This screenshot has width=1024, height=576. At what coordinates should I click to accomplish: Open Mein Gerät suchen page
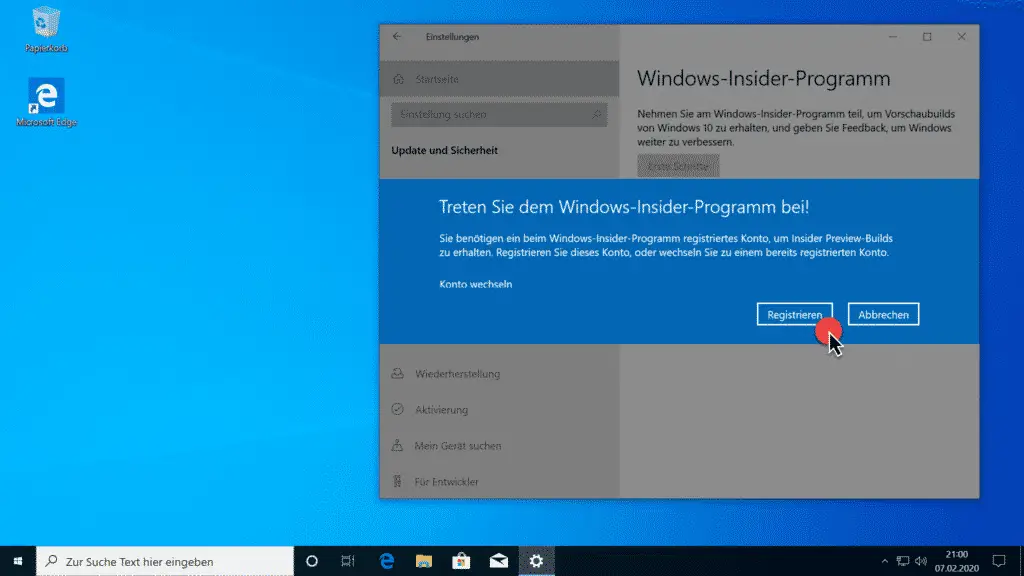[x=499, y=445]
